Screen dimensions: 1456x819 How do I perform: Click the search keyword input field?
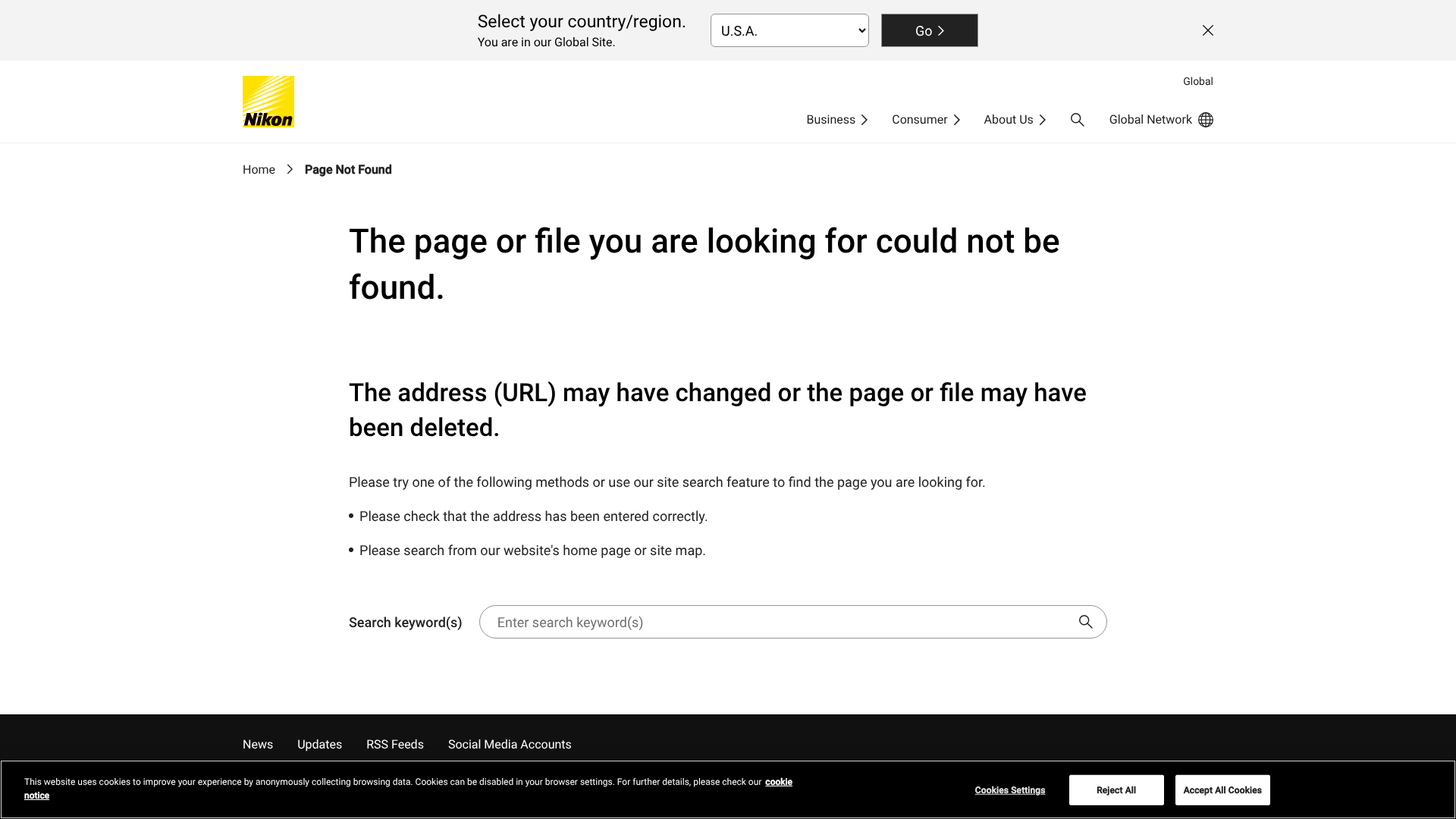pyautogui.click(x=781, y=622)
